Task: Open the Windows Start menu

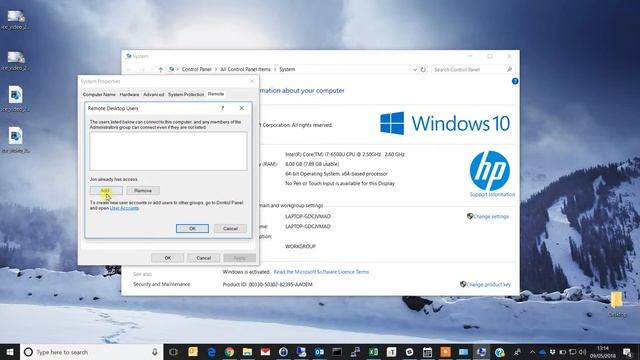Action: pos(10,352)
